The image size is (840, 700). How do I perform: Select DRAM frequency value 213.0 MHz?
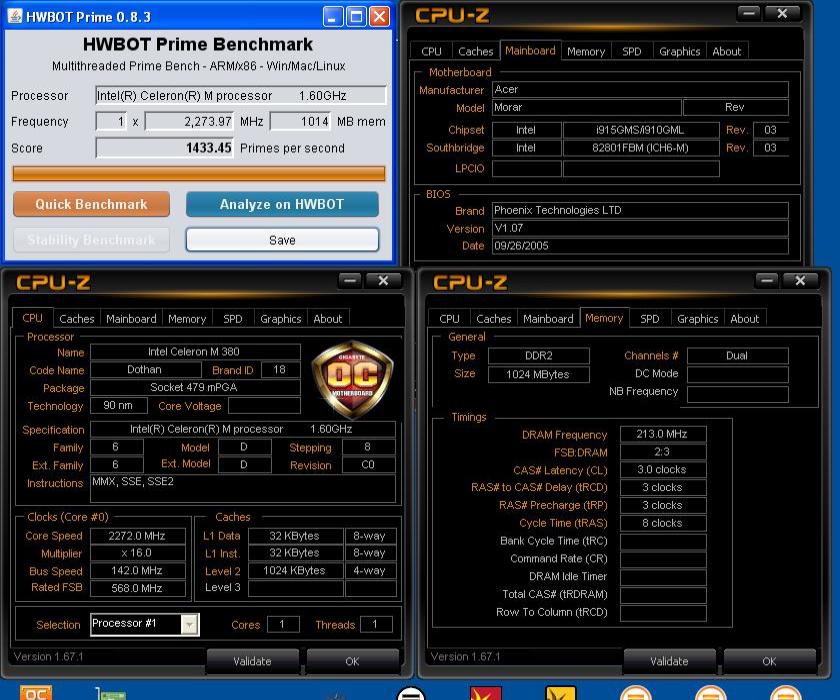point(663,434)
